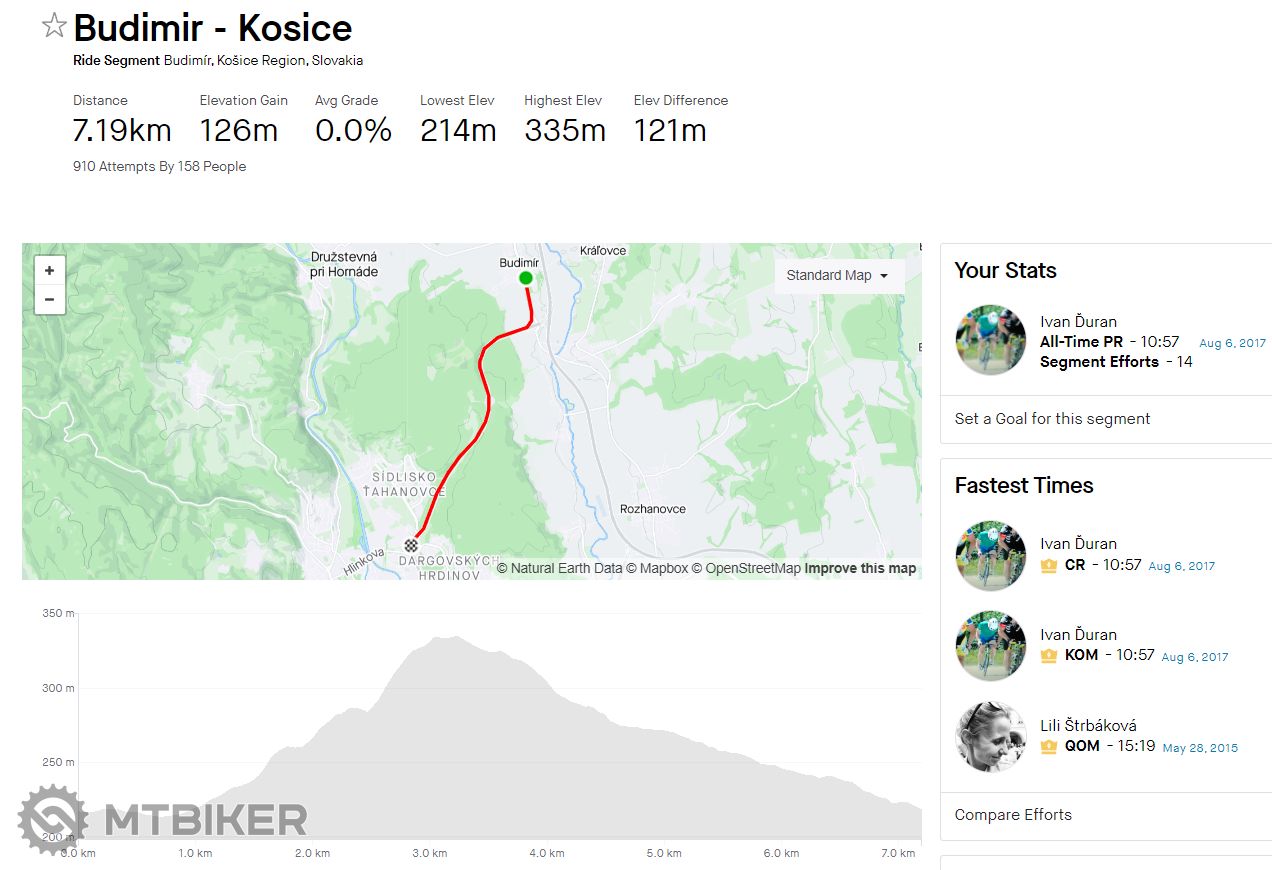Zoom in on the map
This screenshot has width=1272, height=870.
(x=49, y=270)
